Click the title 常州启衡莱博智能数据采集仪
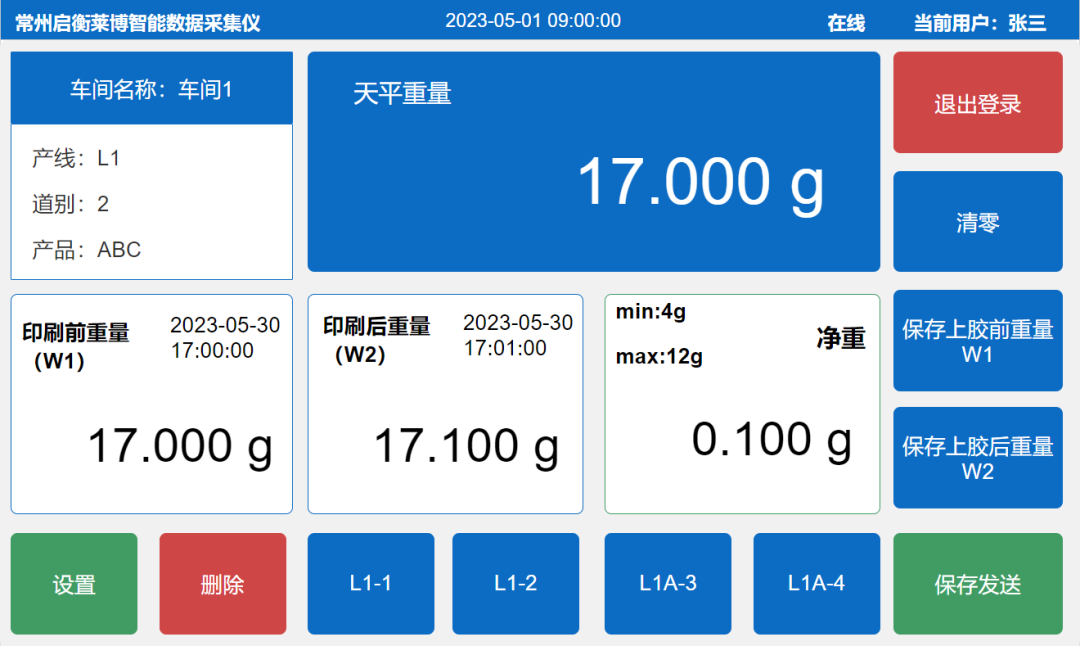Image resolution: width=1080 pixels, height=646 pixels. (138, 23)
